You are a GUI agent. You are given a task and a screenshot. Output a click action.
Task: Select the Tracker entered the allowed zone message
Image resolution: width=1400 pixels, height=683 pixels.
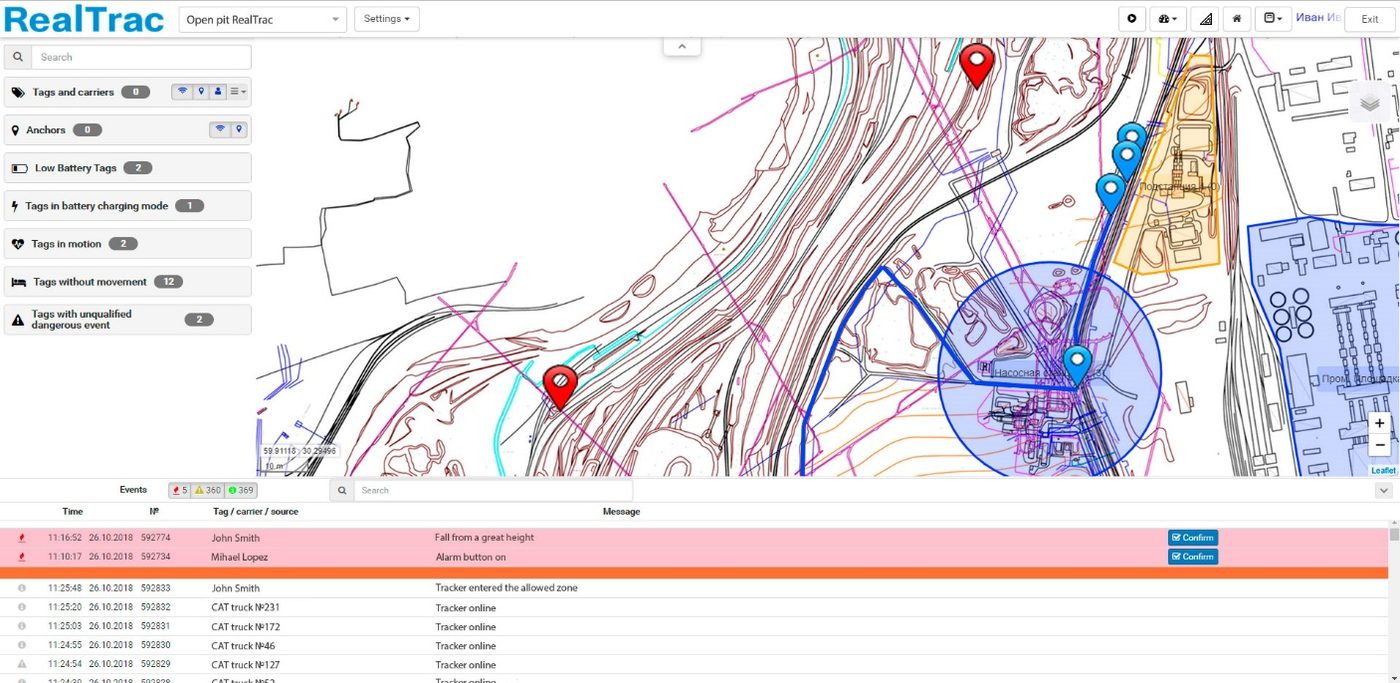(506, 588)
